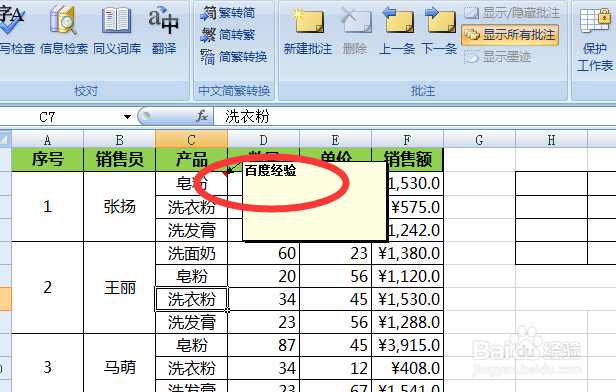Toggle 显示所有批注 button
This screenshot has height=392, width=616.
pyautogui.click(x=510, y=35)
